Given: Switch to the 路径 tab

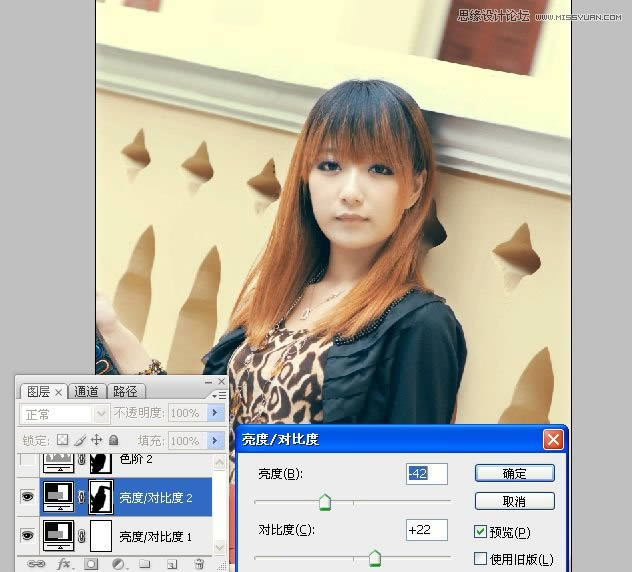Looking at the screenshot, I should coord(125,392).
